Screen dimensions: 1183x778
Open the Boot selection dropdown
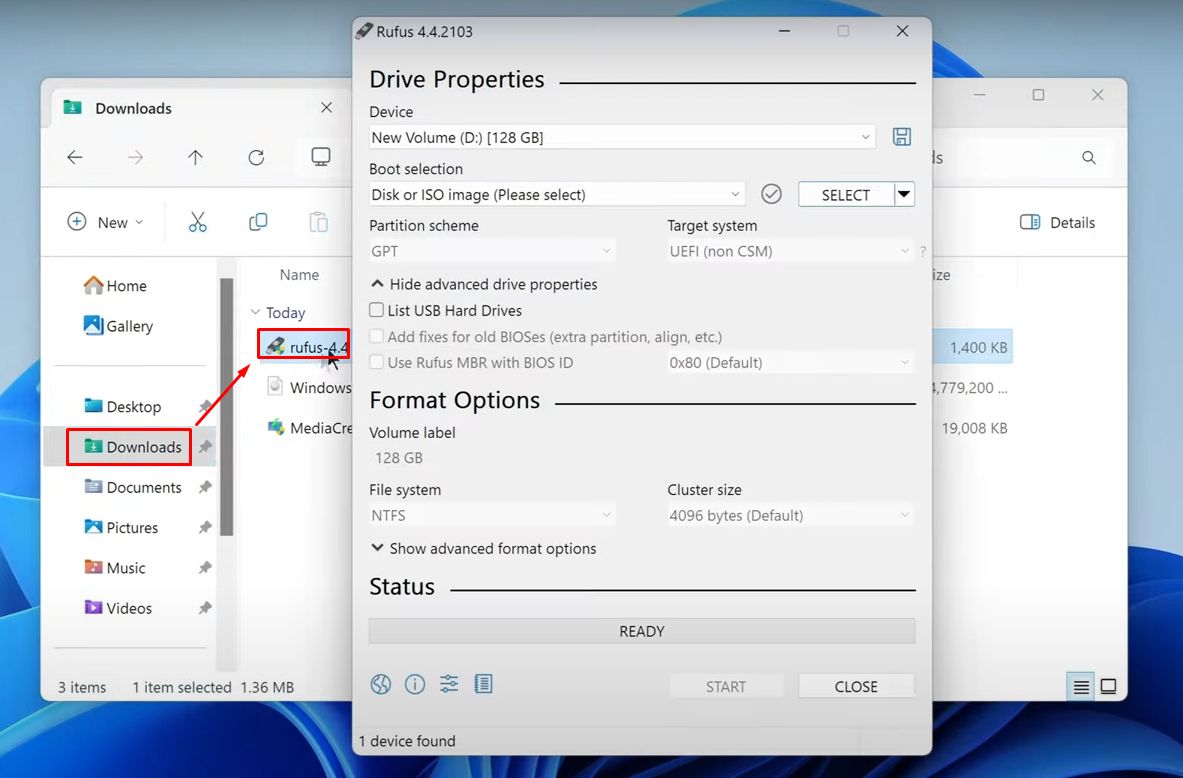coord(557,195)
